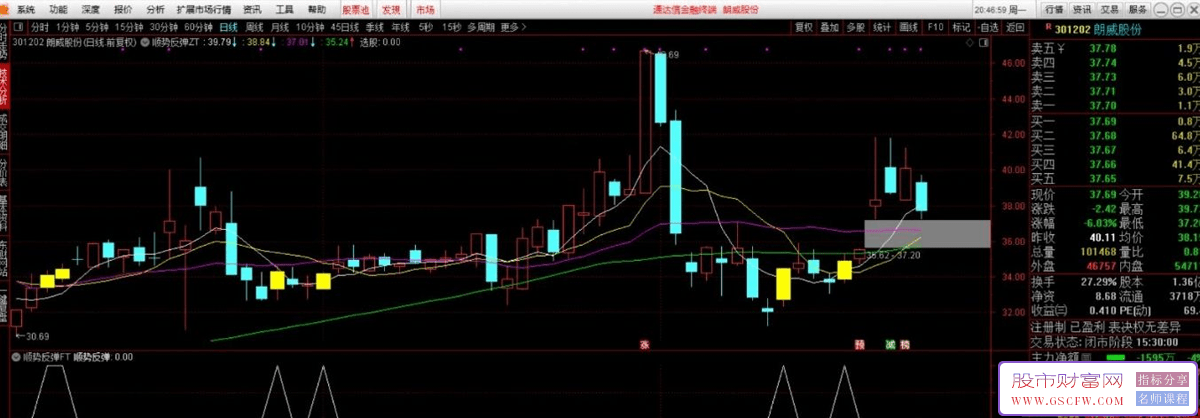
Task: Open the 报价 menu
Action: [123, 8]
